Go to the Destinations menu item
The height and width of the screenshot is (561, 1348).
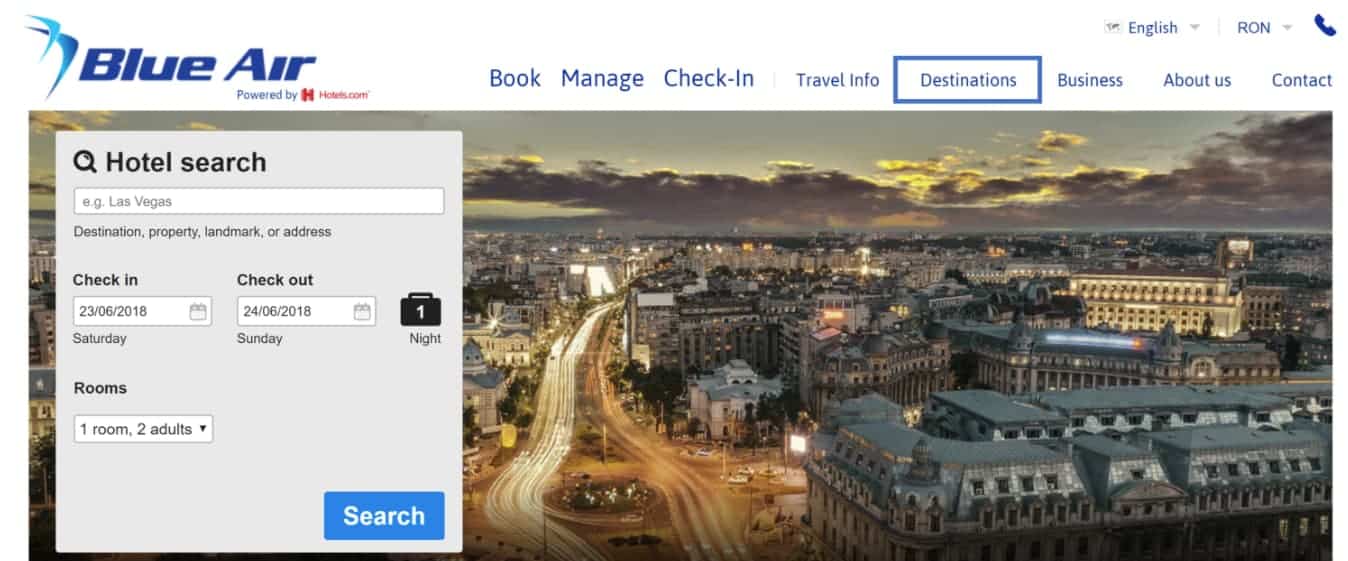(968, 80)
